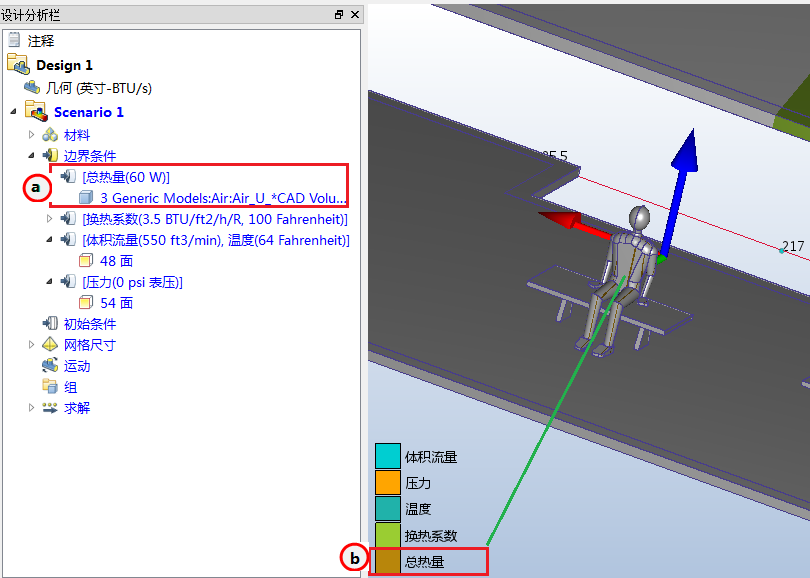Click the Design 1 folder icon
The height and width of the screenshot is (578, 810).
pyautogui.click(x=18, y=64)
